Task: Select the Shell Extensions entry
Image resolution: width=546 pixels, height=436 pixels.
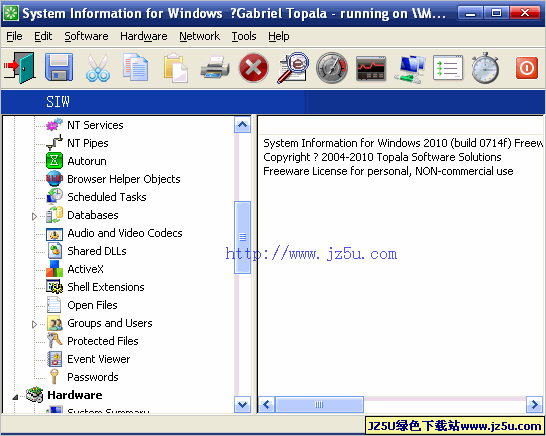Action: click(x=106, y=287)
